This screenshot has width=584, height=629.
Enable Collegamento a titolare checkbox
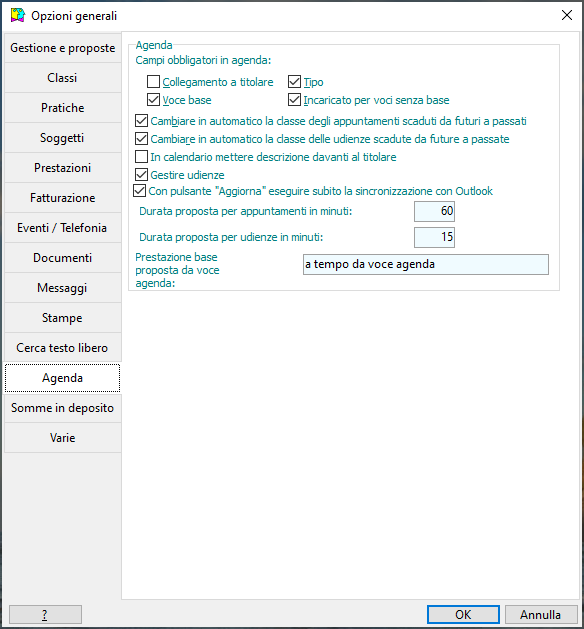153,82
